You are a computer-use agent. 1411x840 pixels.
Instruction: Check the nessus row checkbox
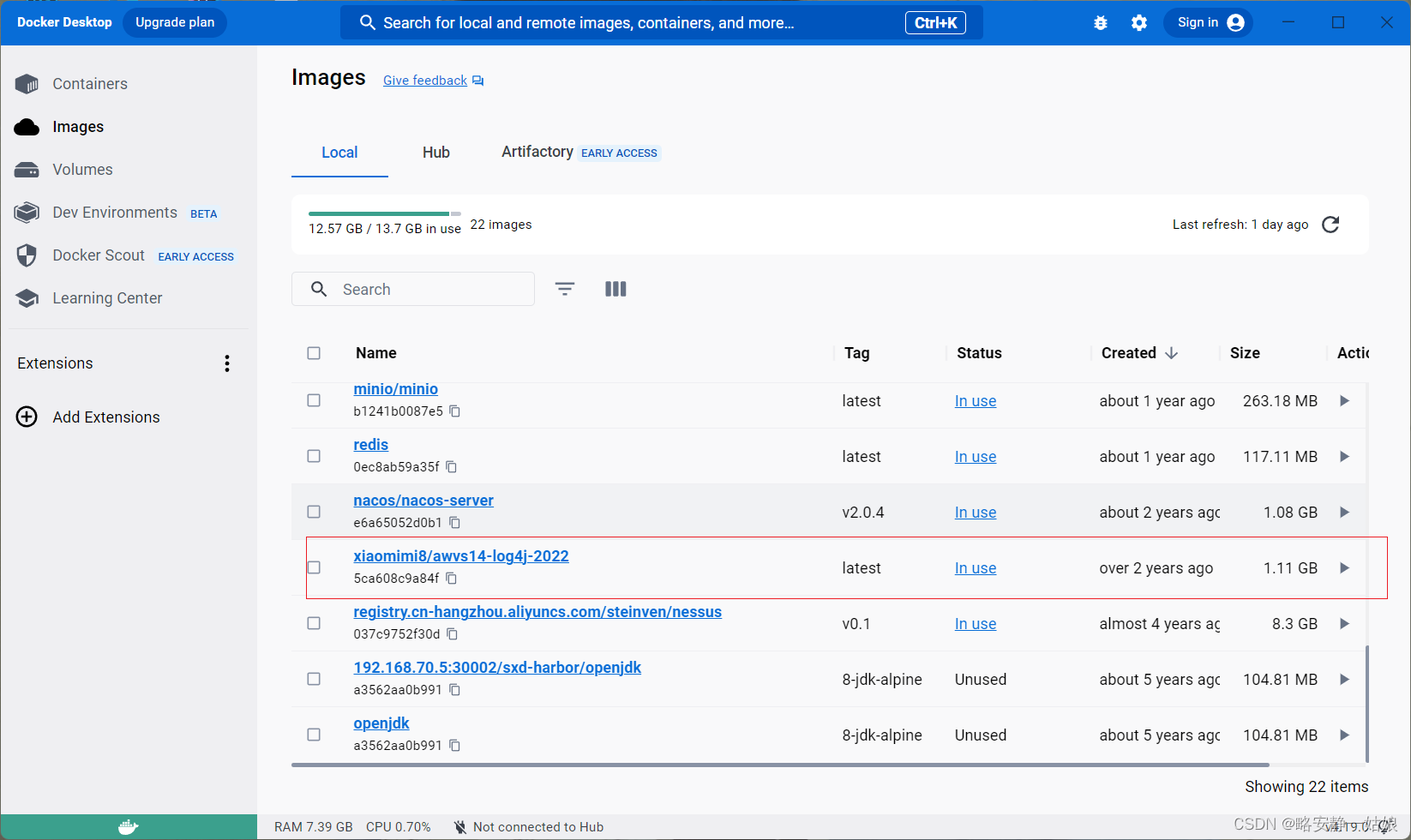314,623
